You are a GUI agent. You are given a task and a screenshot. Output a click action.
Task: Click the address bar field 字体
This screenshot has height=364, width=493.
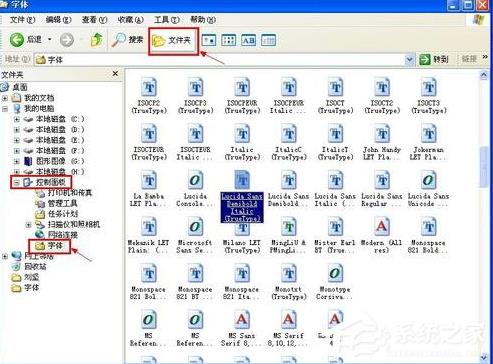[220, 60]
